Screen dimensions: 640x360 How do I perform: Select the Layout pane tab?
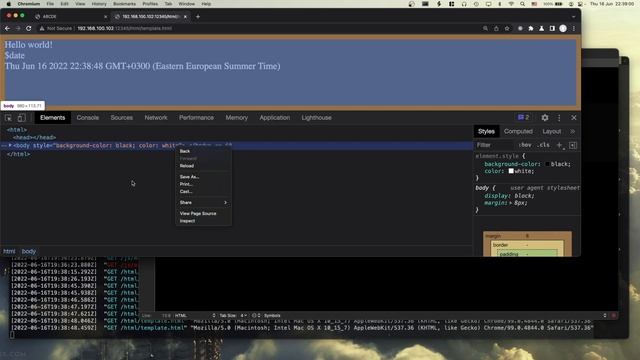click(551, 131)
